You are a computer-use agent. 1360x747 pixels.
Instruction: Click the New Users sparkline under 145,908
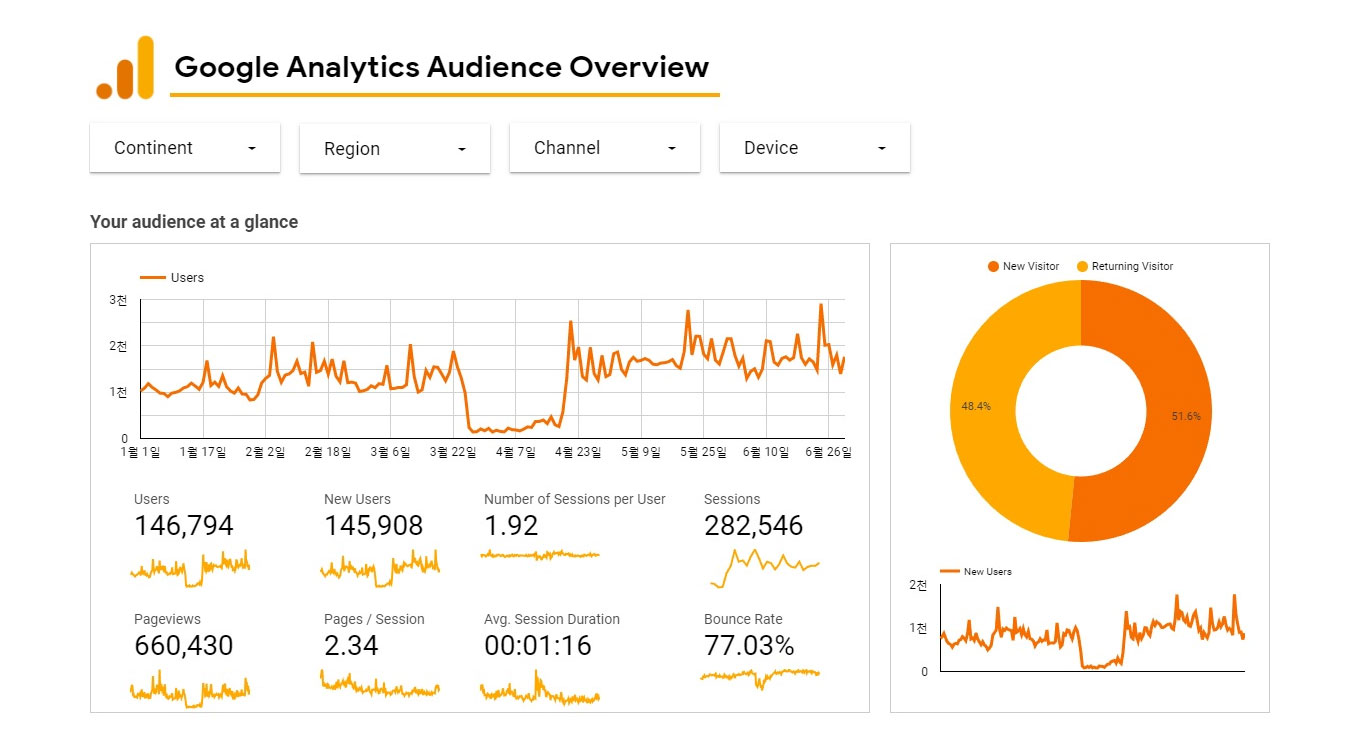click(380, 567)
